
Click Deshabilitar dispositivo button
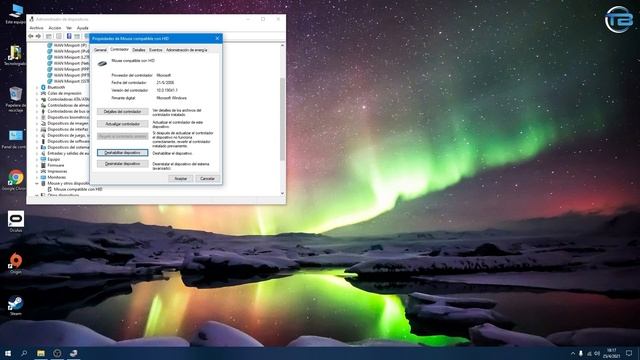click(x=122, y=153)
